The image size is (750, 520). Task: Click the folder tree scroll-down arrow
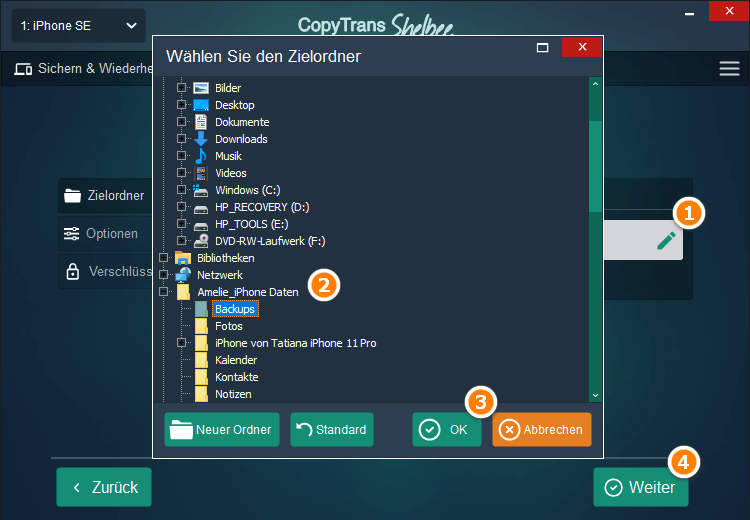(595, 396)
